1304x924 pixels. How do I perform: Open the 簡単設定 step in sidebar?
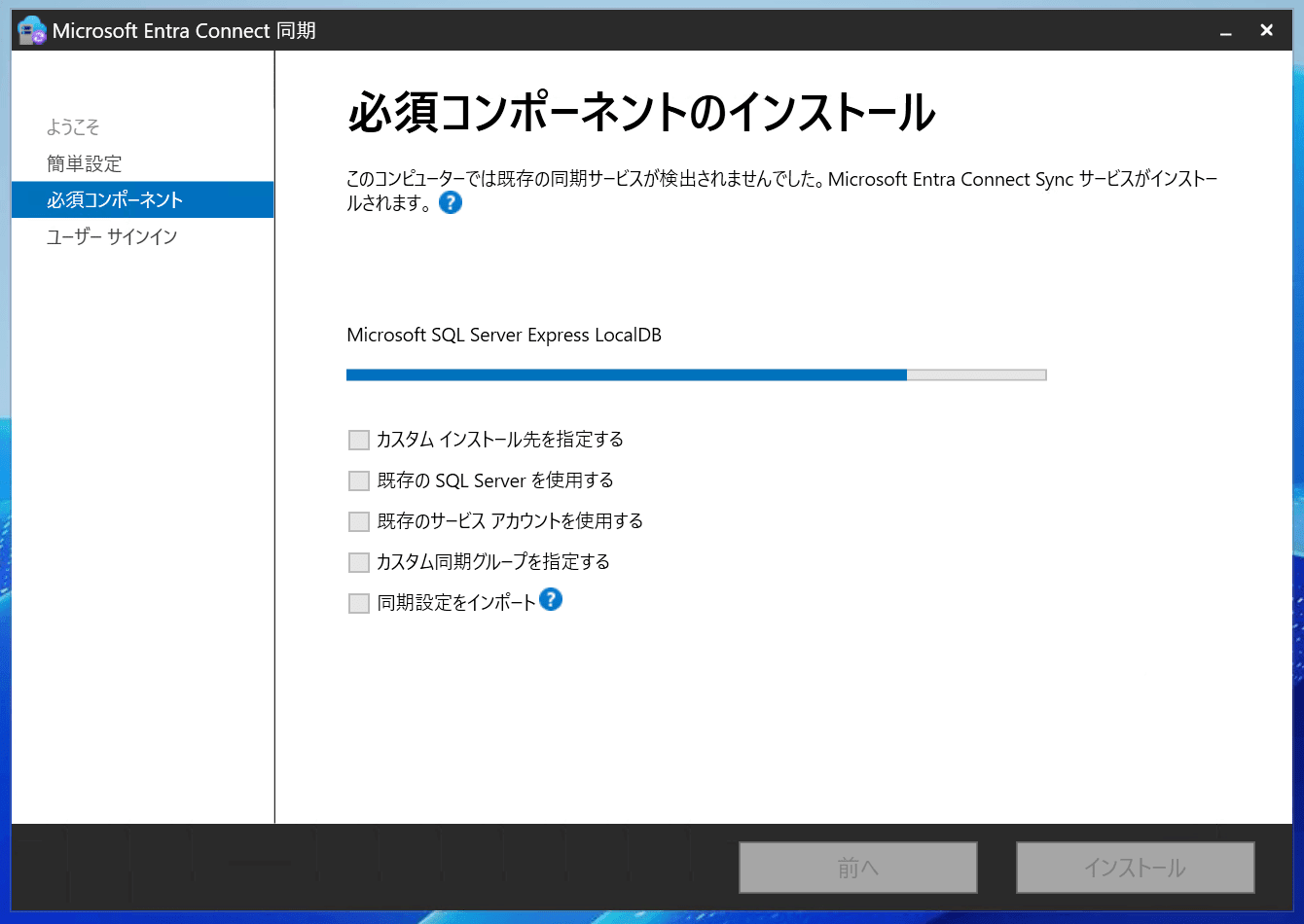[x=85, y=163]
